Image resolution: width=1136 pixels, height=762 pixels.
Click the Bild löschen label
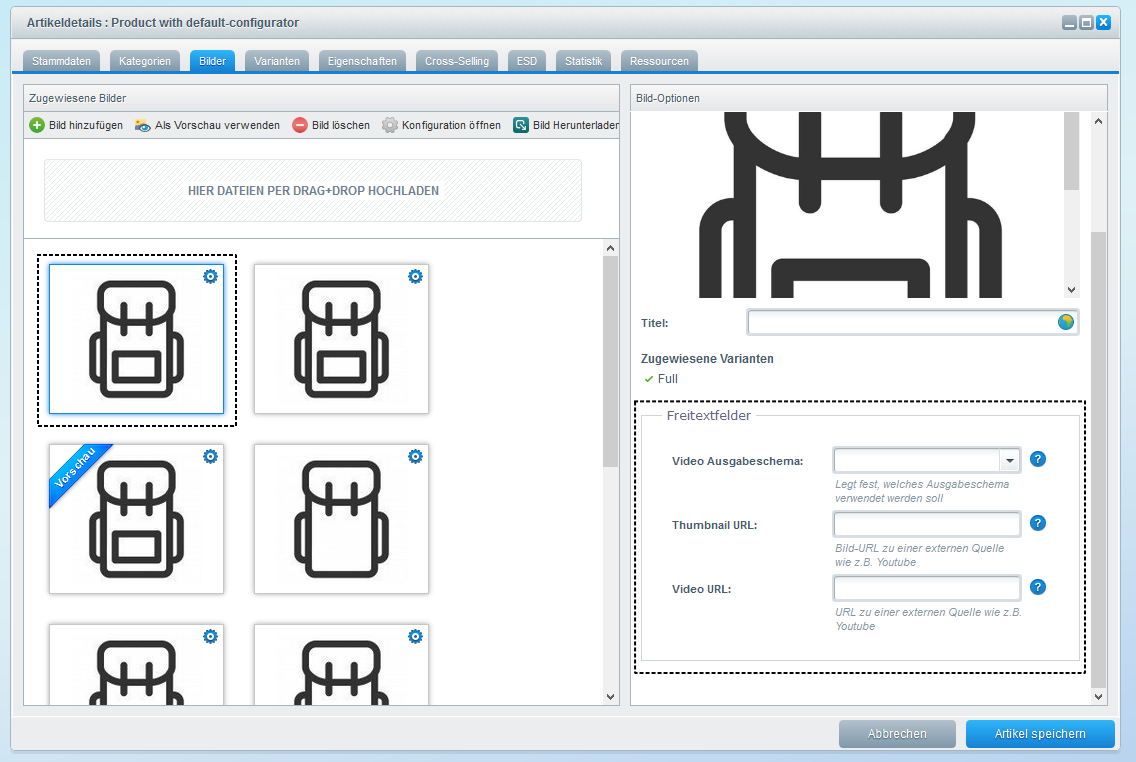341,125
